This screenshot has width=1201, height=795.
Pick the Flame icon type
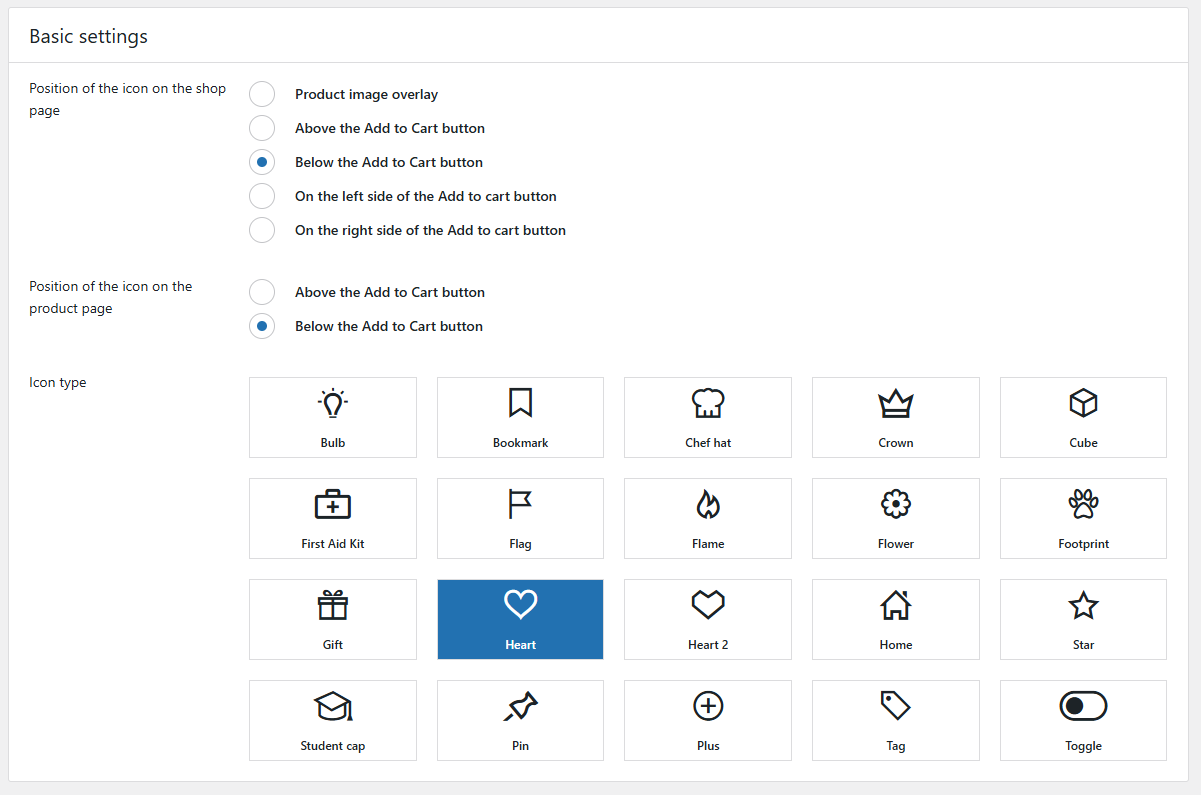[707, 518]
